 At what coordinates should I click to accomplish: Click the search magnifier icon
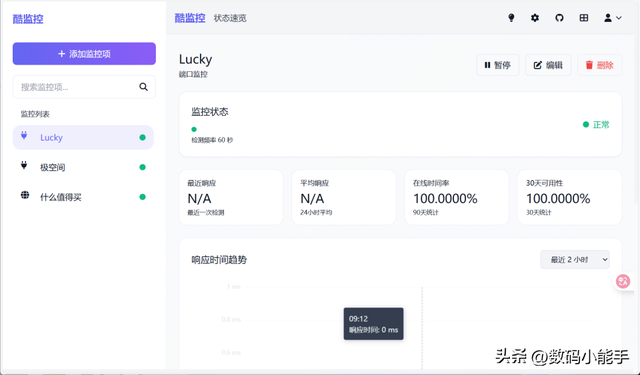click(x=143, y=87)
